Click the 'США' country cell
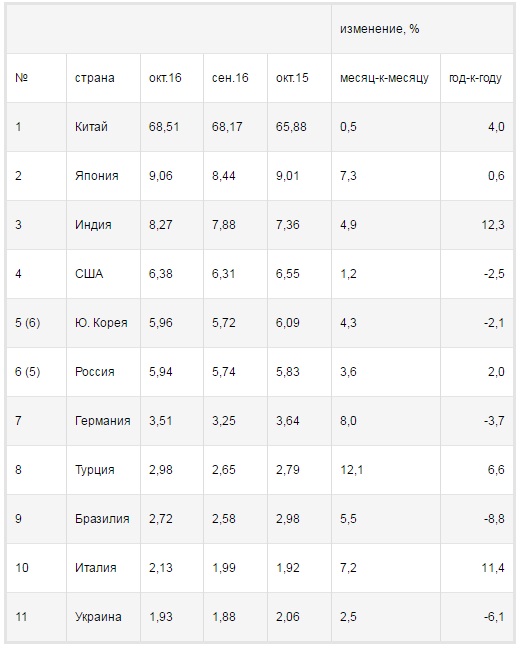 pyautogui.click(x=103, y=274)
